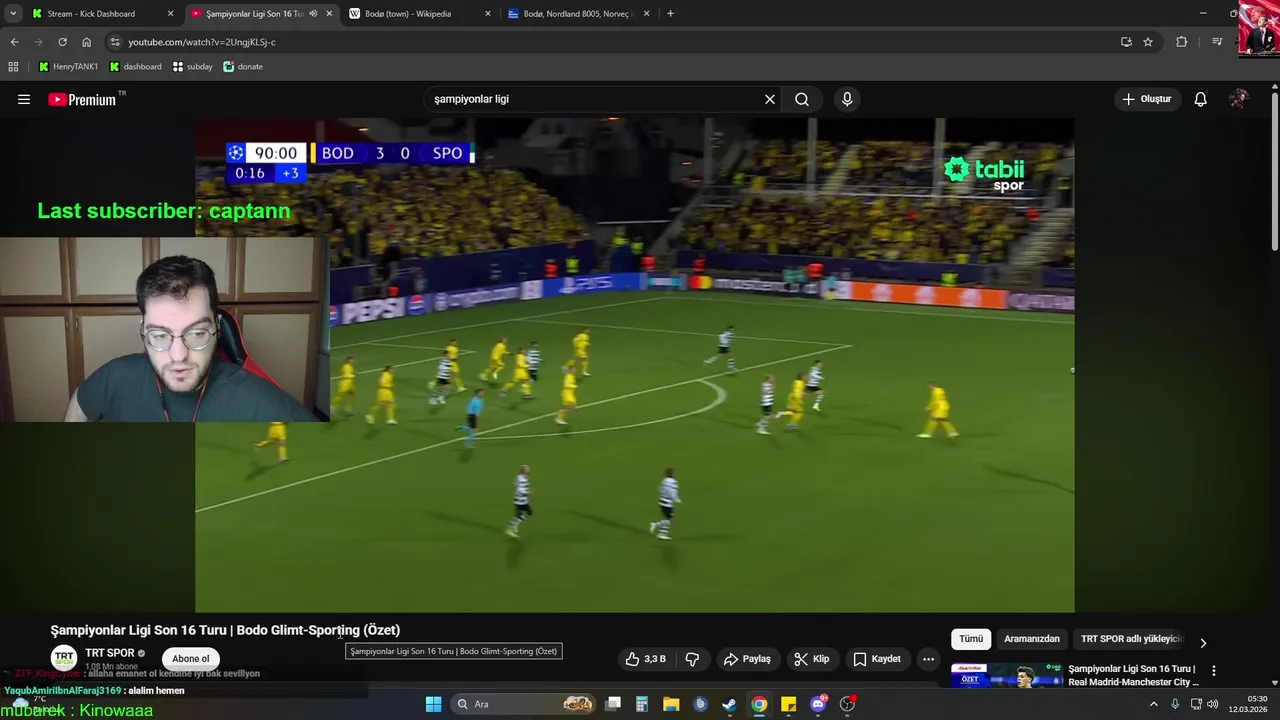Open the browser home page
Screen dimensions: 1280x720
pyautogui.click(x=86, y=42)
